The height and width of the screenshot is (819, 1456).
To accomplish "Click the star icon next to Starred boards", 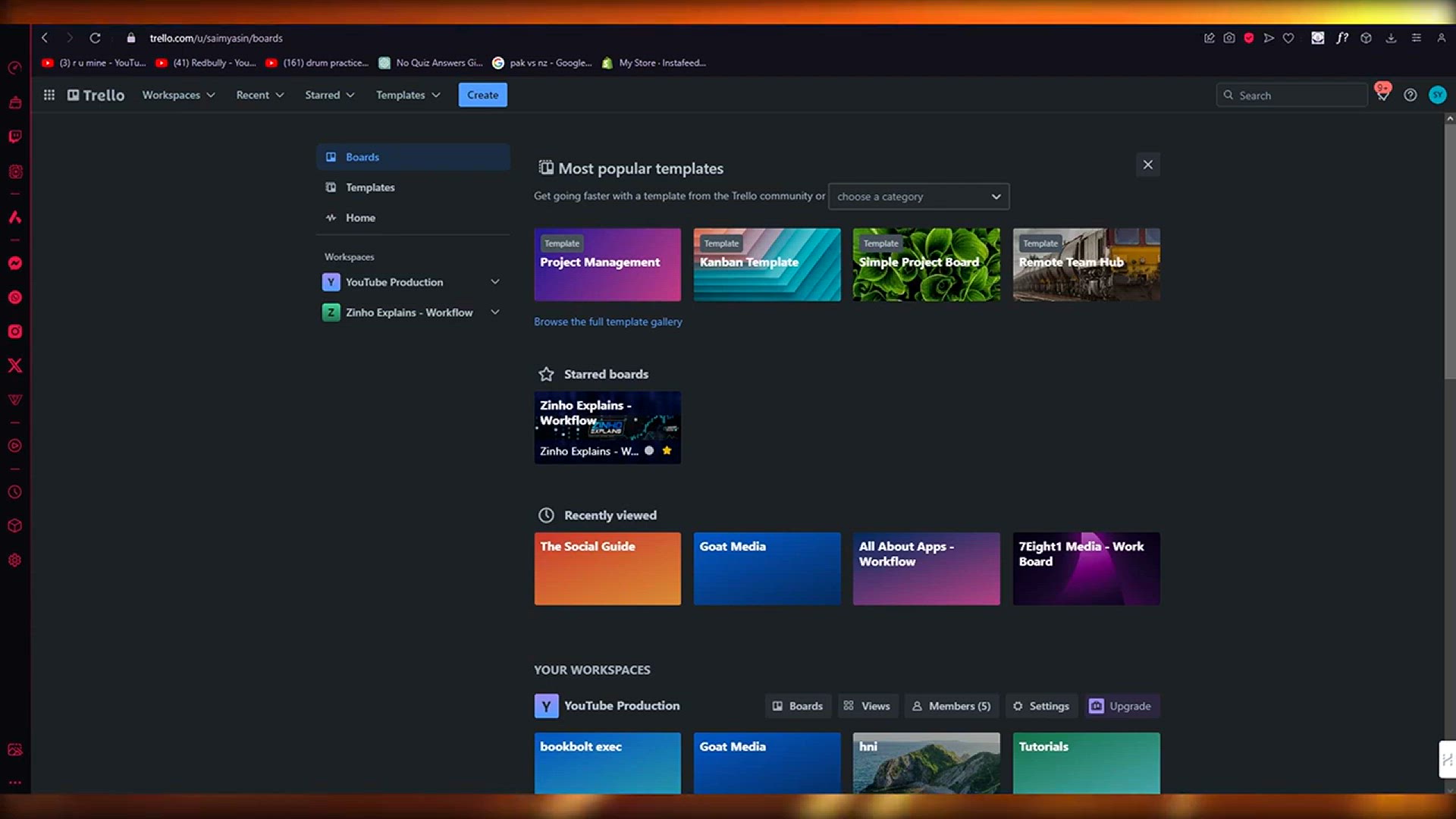I will 546,374.
